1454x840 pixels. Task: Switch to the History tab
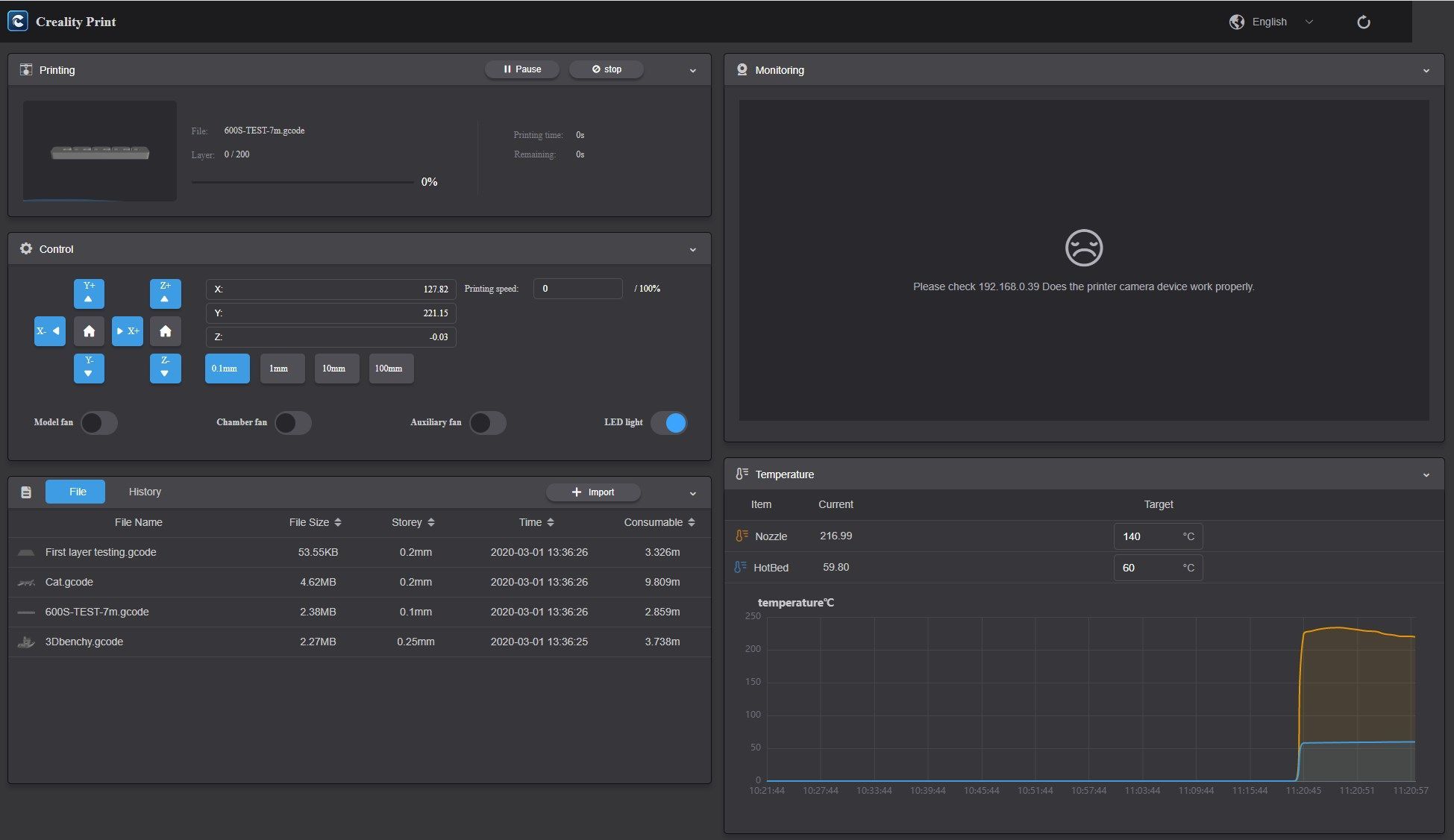[145, 492]
